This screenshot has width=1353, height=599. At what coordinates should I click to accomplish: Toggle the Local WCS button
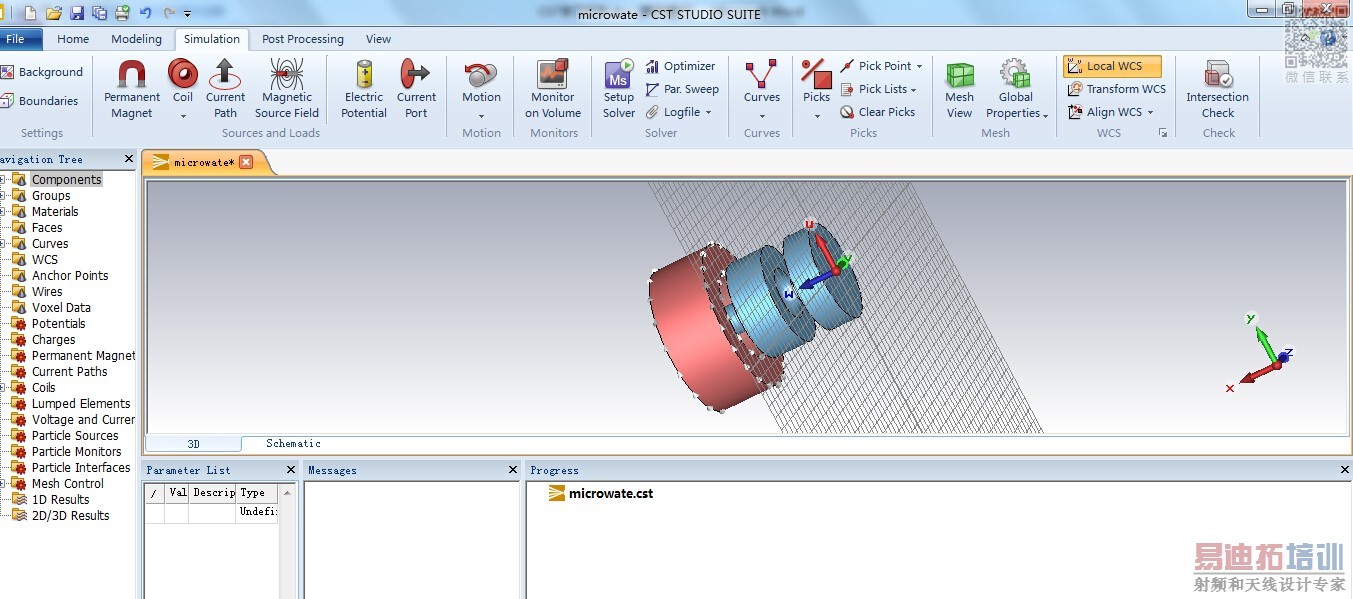tap(1112, 66)
